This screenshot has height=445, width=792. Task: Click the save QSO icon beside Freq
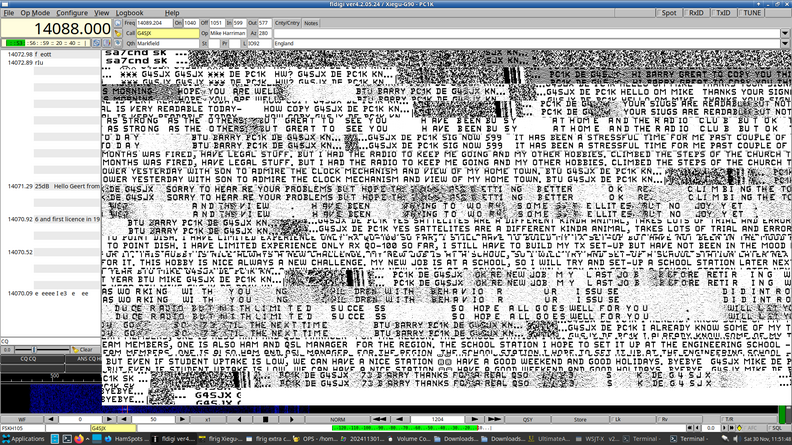(118, 23)
